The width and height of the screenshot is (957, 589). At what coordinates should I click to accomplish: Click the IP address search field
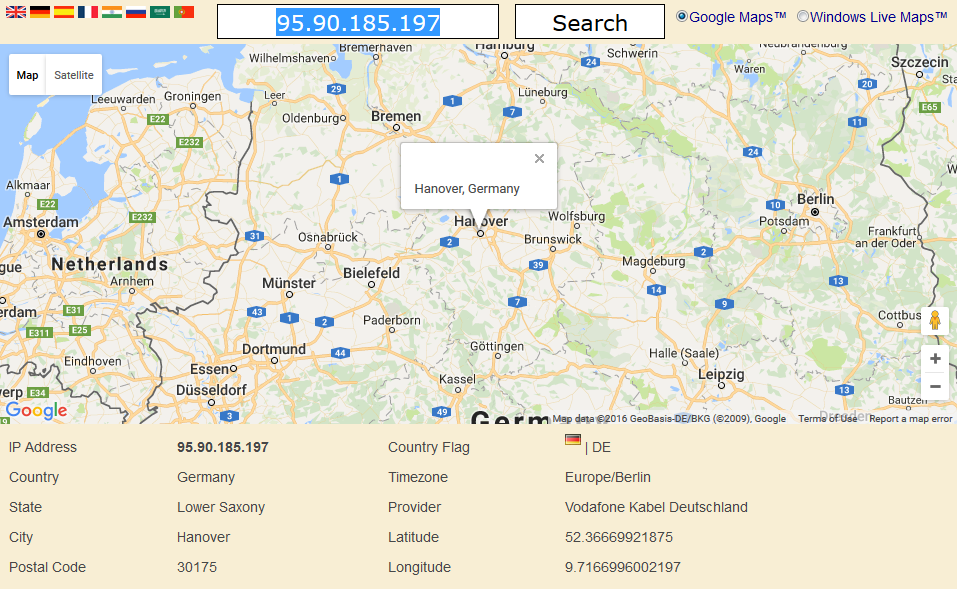358,22
